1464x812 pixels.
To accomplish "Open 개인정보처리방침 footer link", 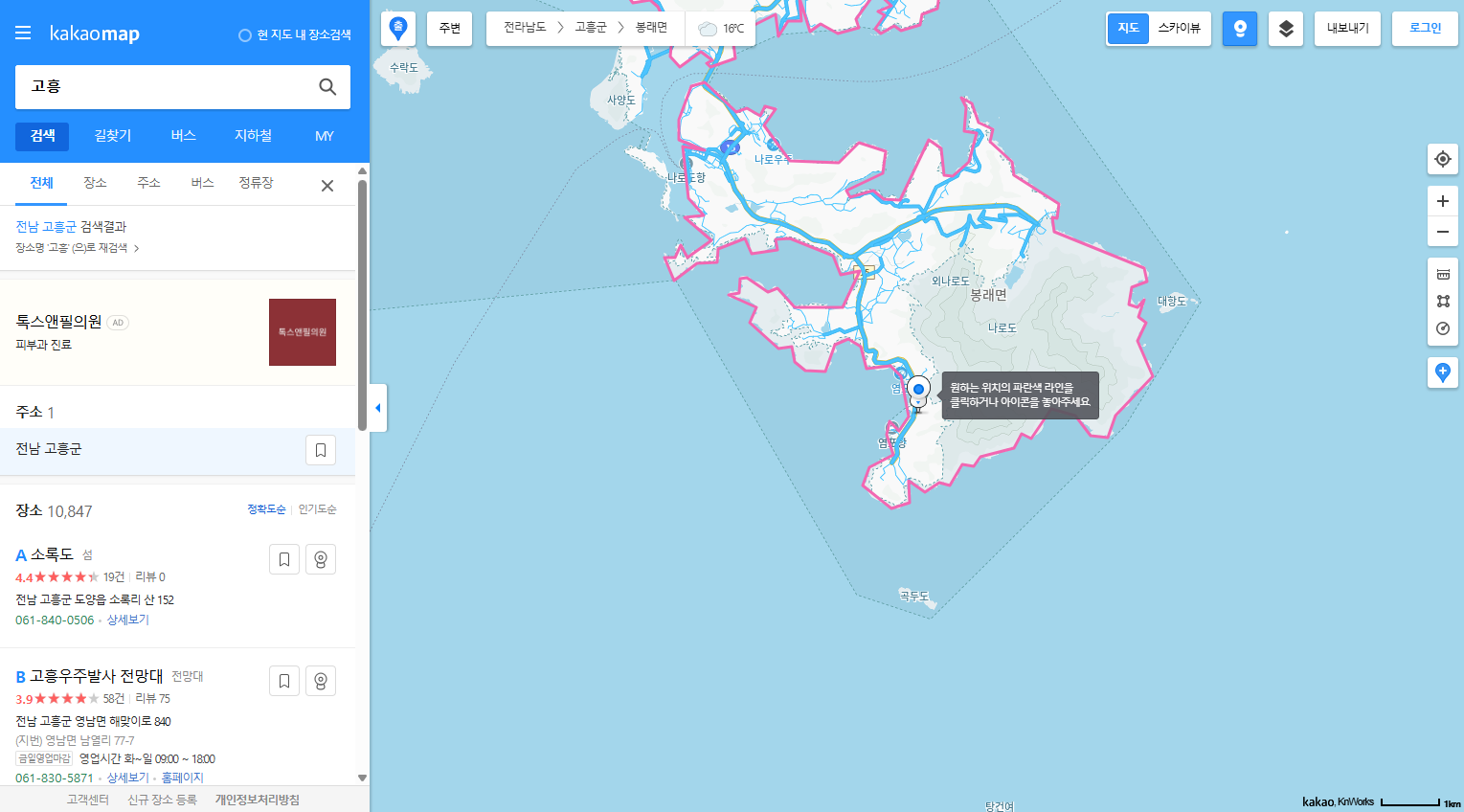I will coord(257,800).
